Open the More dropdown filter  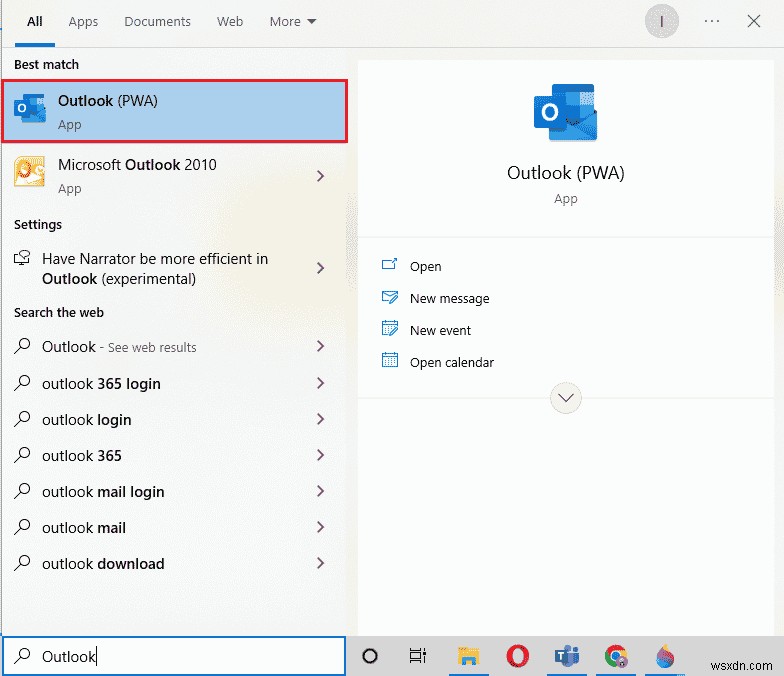tap(292, 22)
